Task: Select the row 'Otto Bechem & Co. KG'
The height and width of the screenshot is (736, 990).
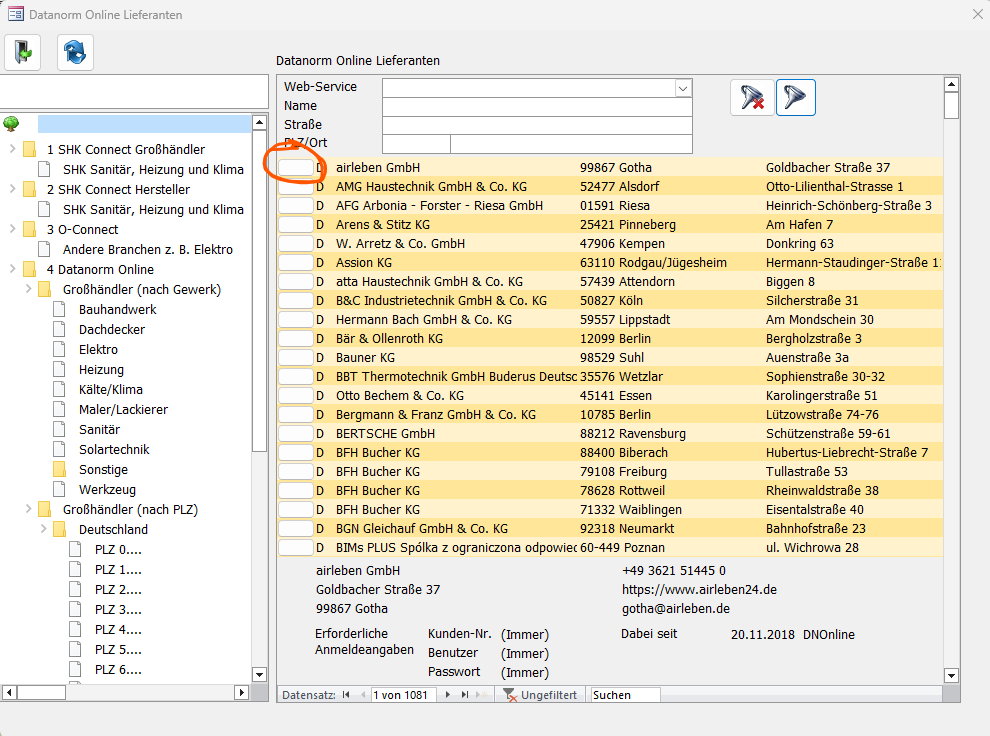Action: (x=611, y=396)
